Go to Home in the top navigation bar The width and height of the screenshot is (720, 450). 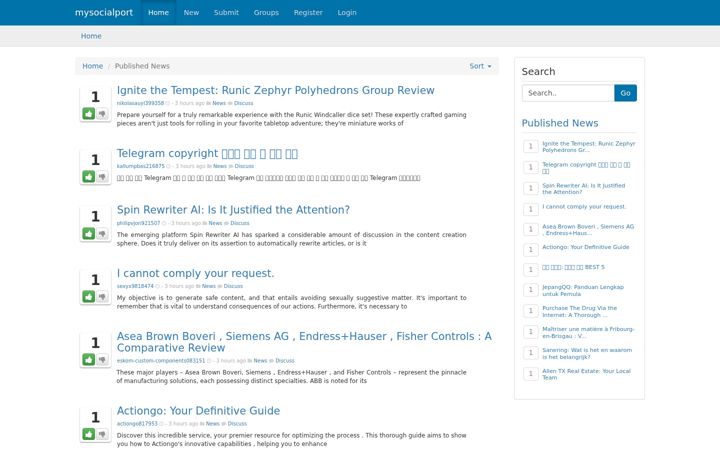158,12
